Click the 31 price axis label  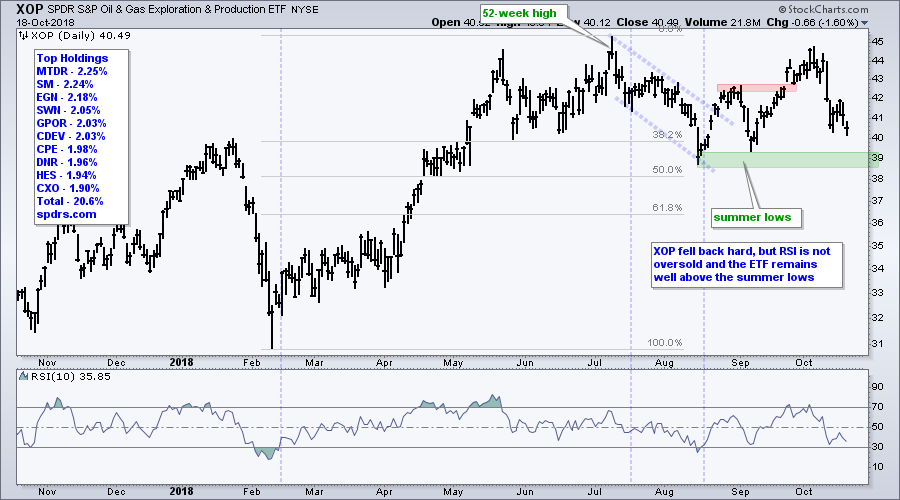(x=877, y=343)
